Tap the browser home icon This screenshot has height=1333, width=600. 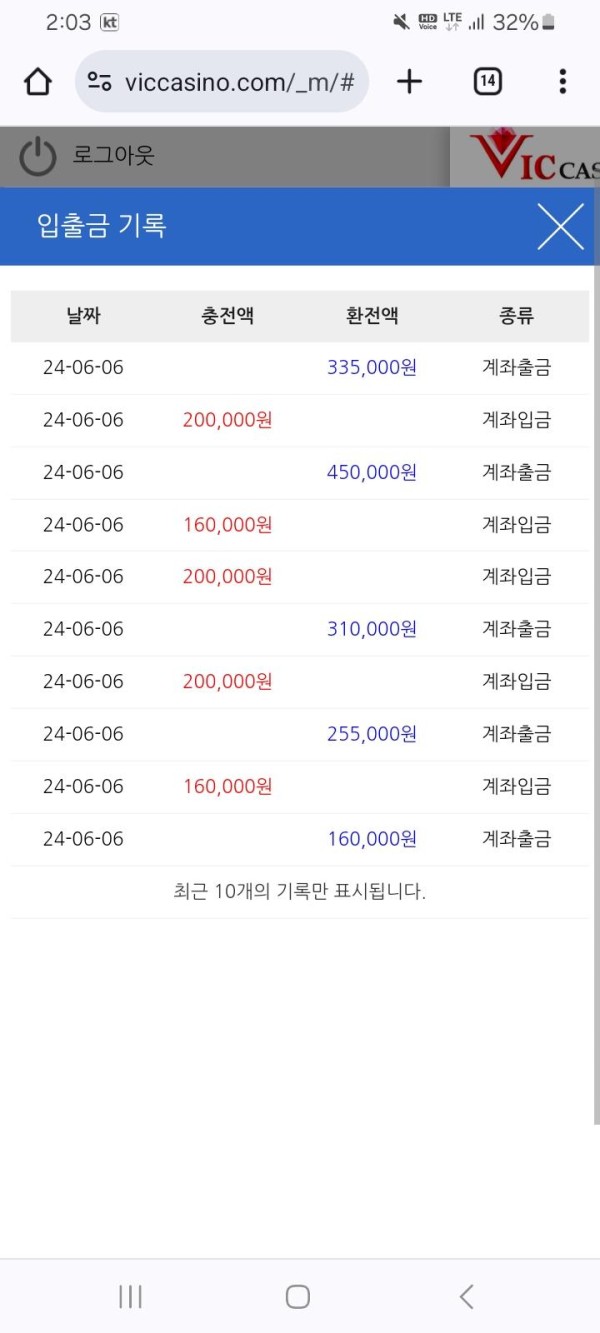coord(38,82)
